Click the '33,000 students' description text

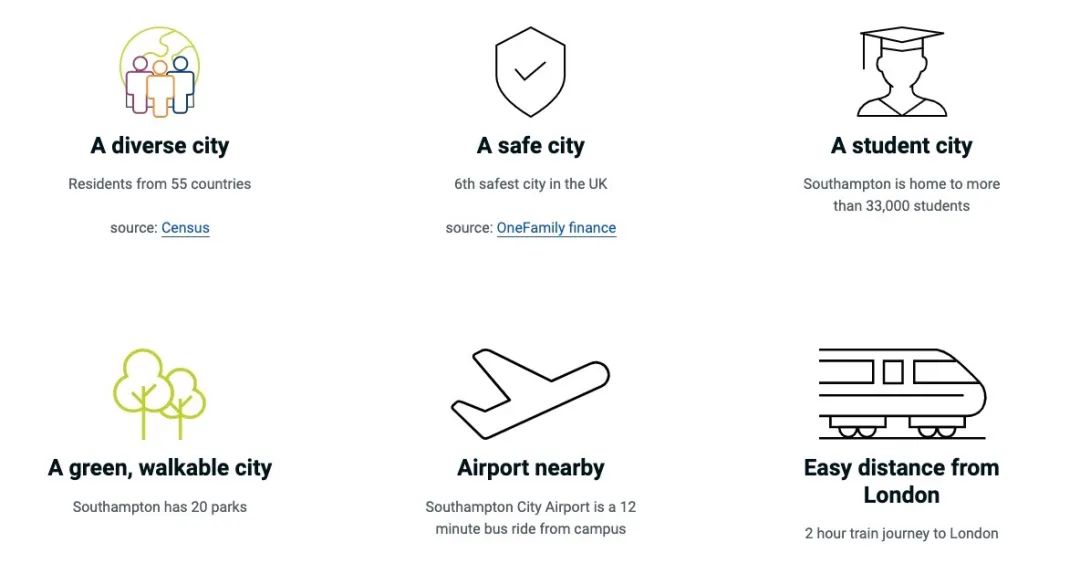(902, 195)
